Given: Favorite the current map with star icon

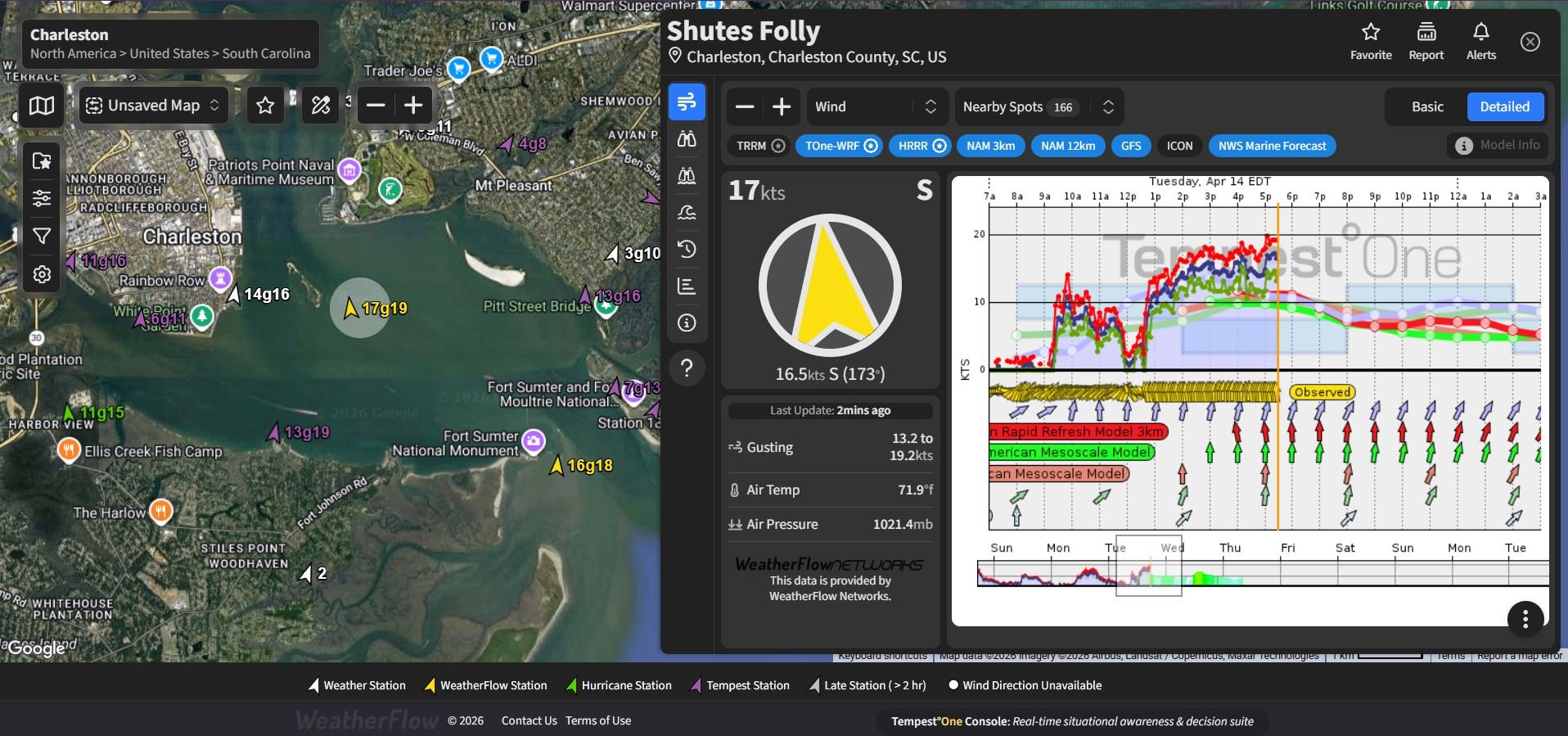Looking at the screenshot, I should coord(265,106).
